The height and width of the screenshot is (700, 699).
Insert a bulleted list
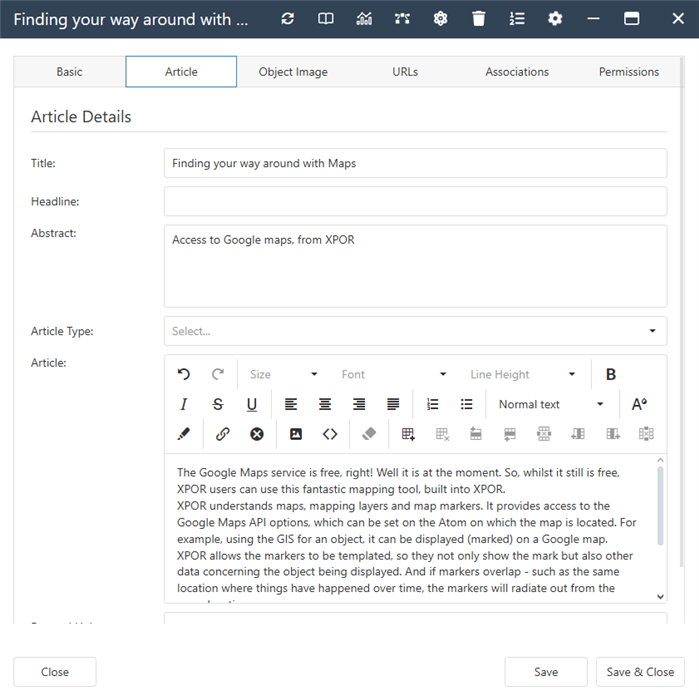(x=466, y=404)
